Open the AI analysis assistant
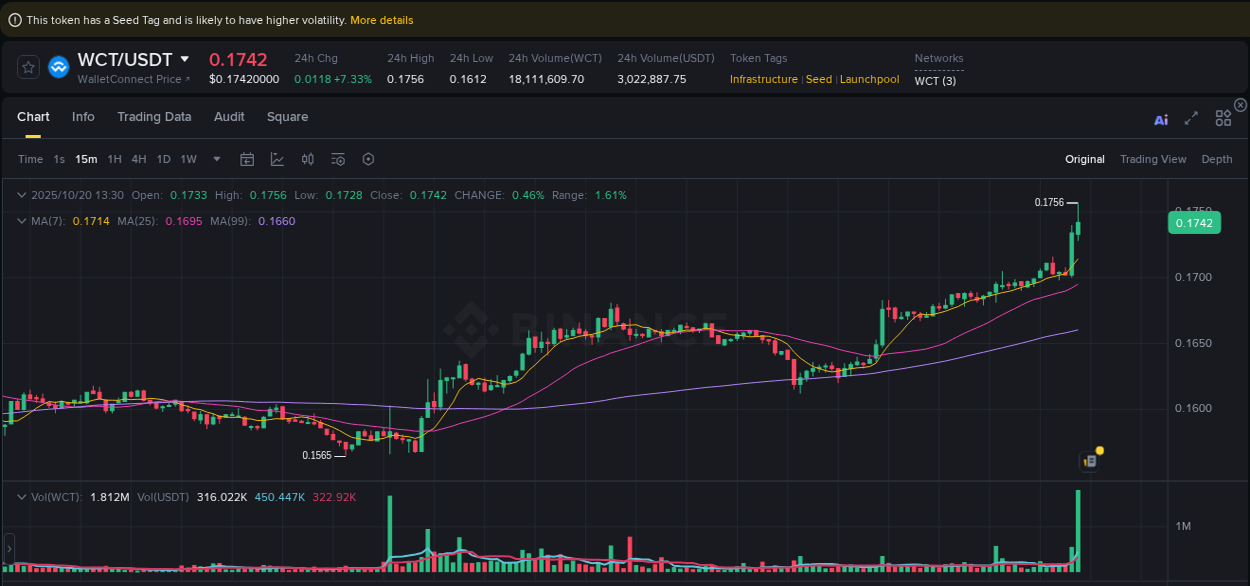Viewport: 1250px width, 586px height. coord(1161,118)
